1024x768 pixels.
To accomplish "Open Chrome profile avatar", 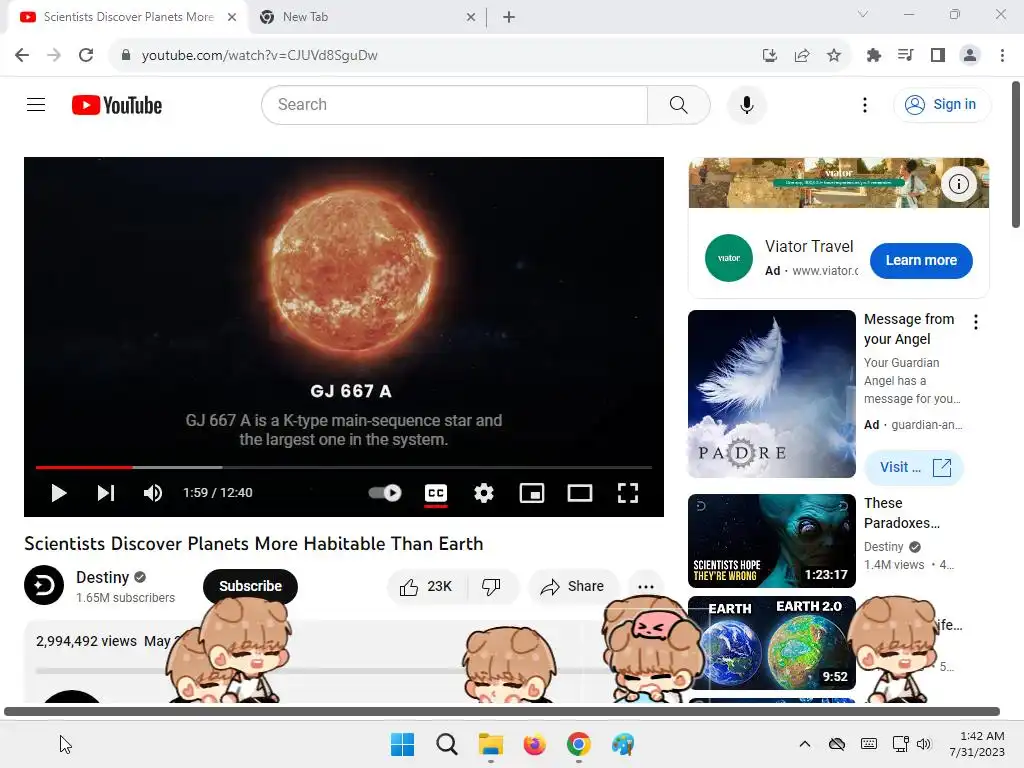I will tap(970, 56).
